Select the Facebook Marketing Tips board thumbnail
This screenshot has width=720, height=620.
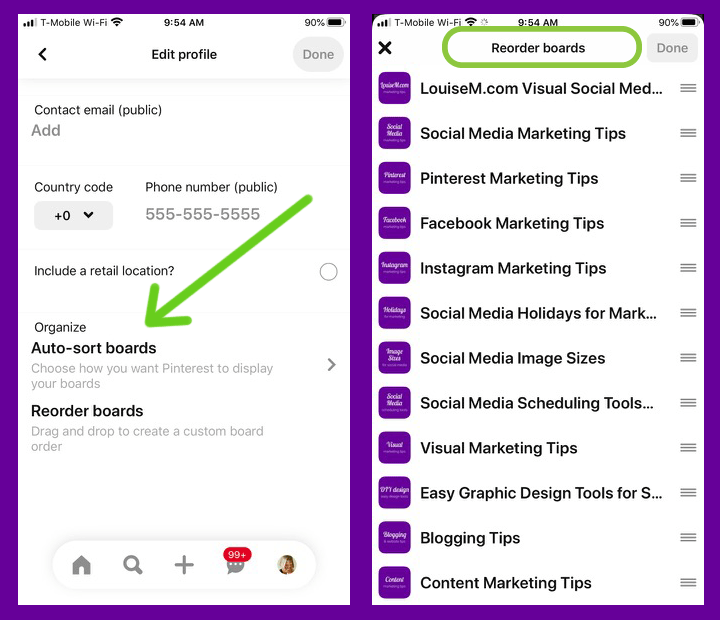coord(394,223)
